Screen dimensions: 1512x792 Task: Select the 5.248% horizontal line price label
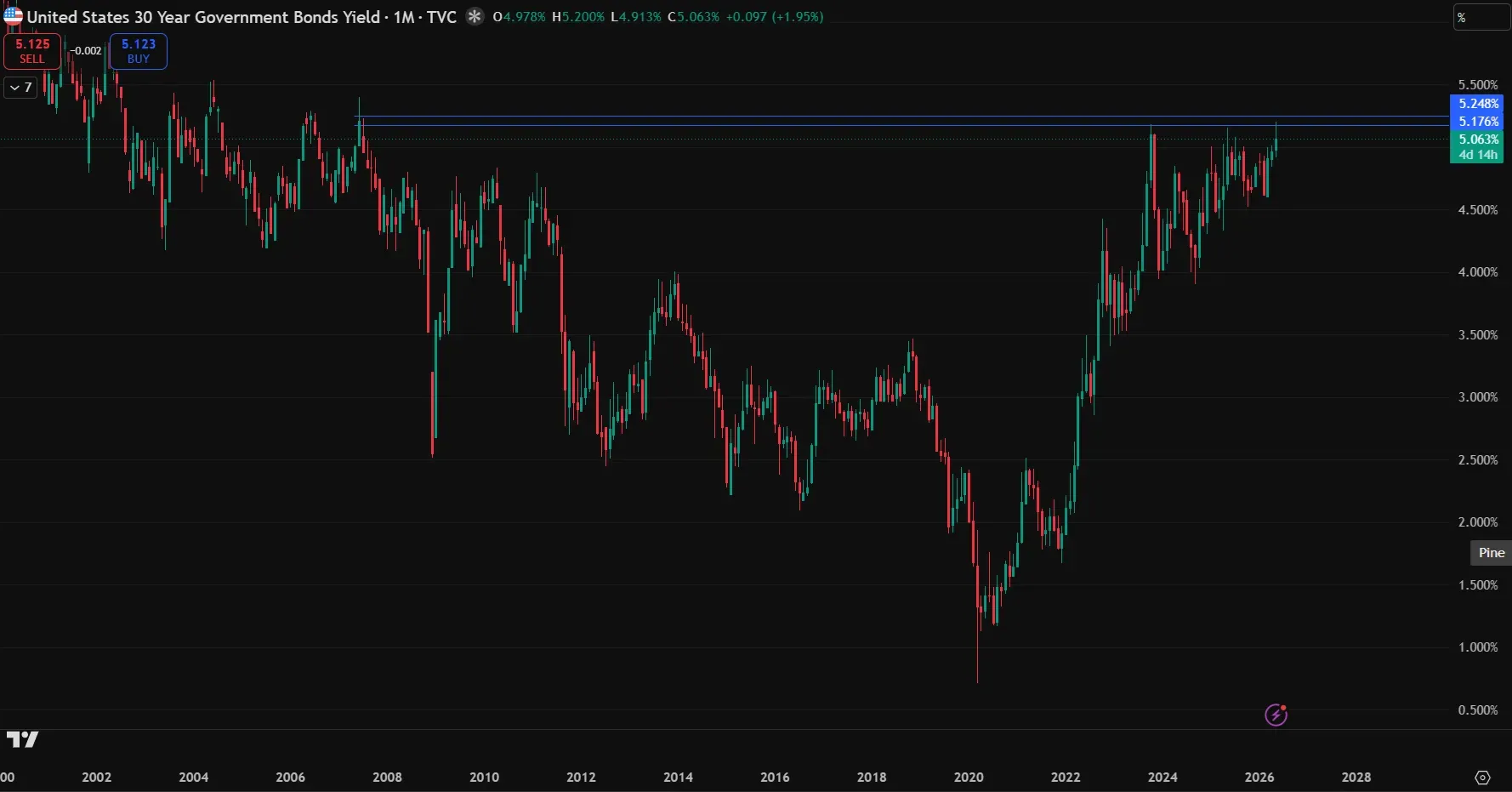(1478, 104)
